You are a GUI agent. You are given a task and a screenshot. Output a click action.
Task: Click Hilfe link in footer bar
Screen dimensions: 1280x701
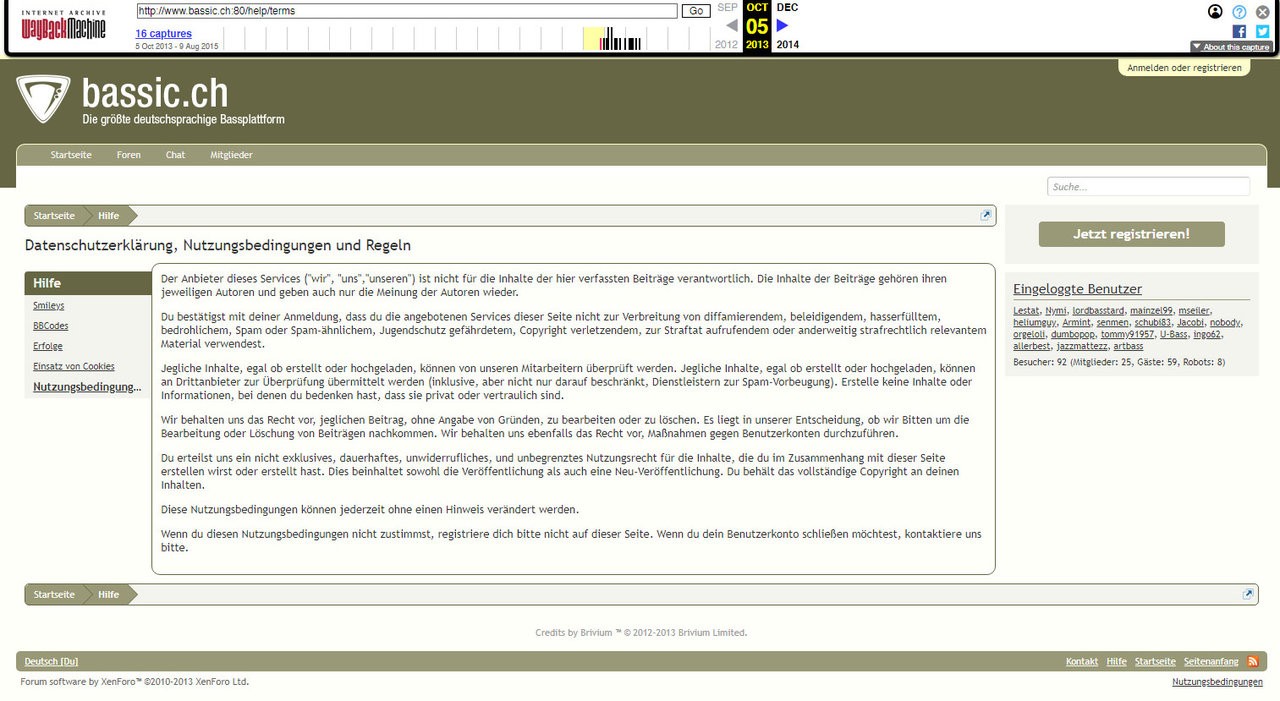coord(1116,661)
